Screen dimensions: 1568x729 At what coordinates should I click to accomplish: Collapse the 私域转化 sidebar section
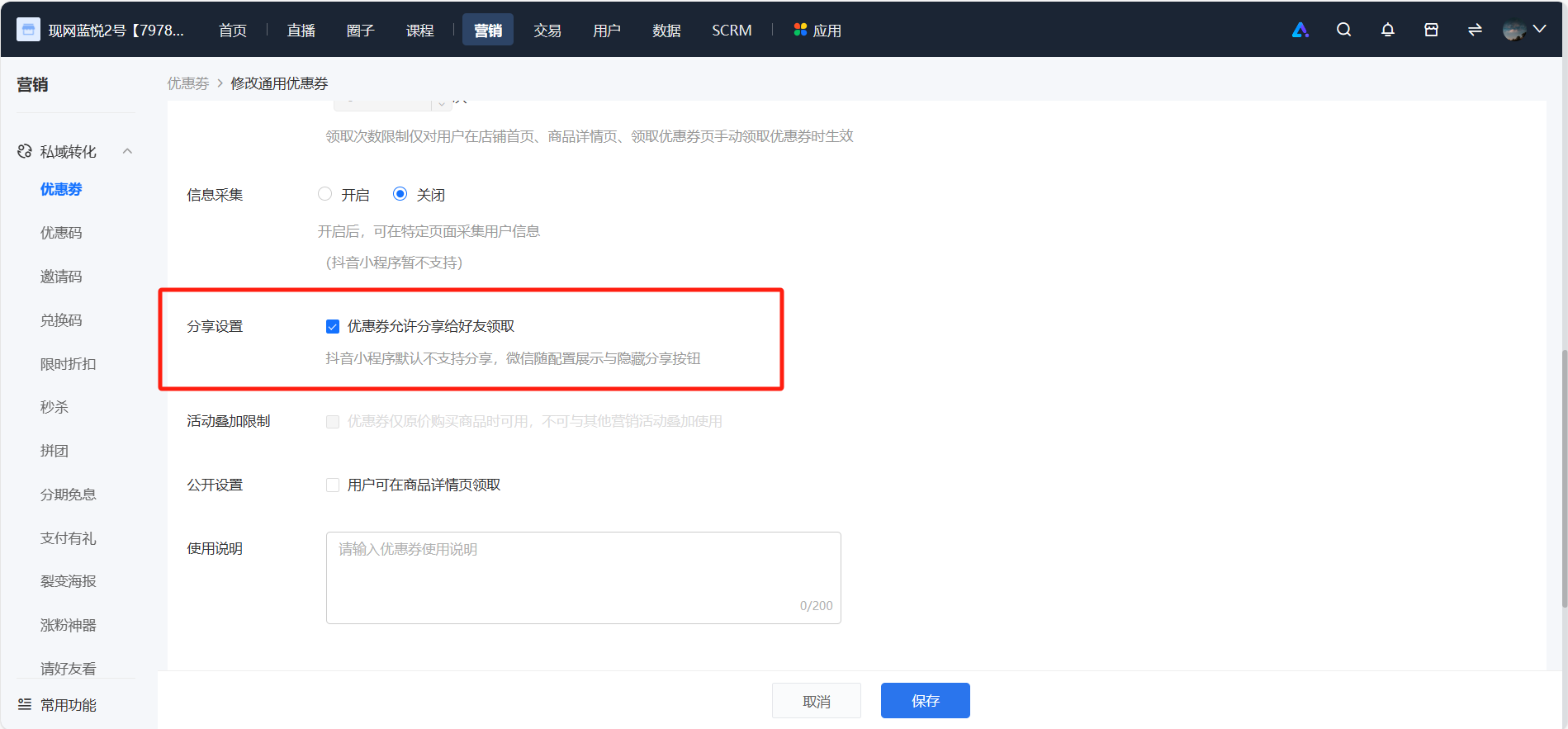click(128, 151)
